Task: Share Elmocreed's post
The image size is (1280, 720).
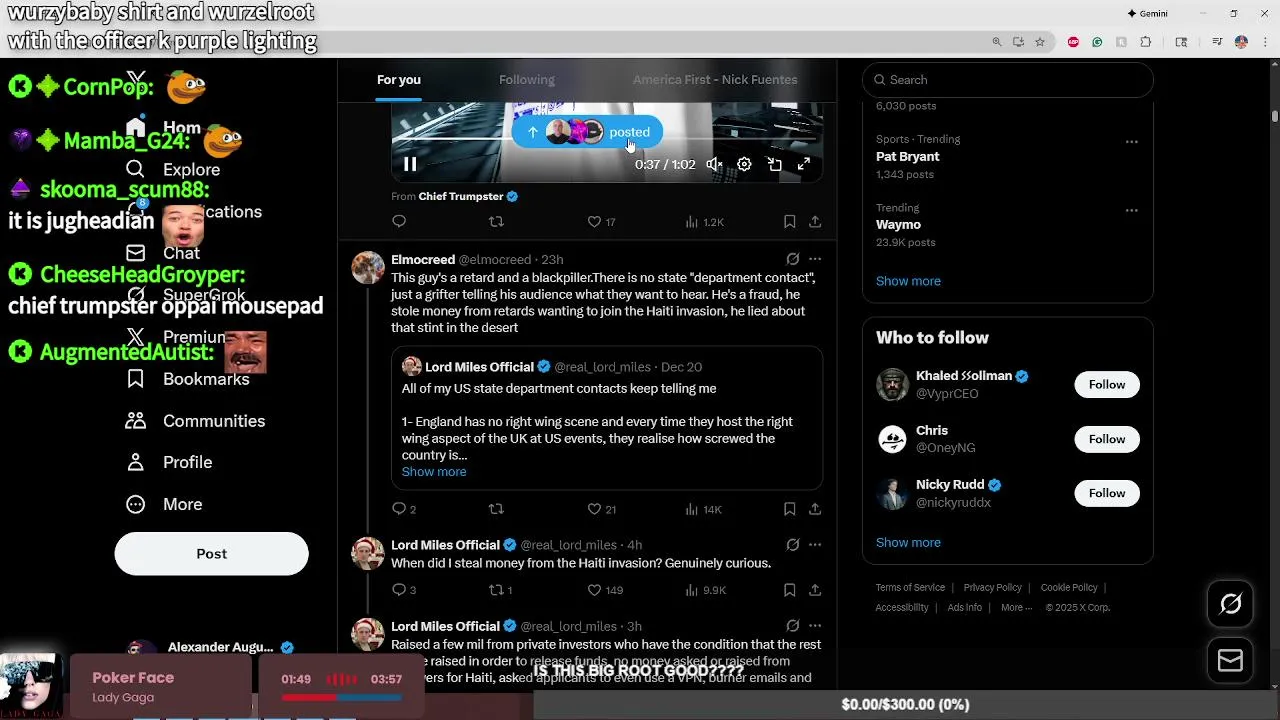Action: tap(815, 509)
